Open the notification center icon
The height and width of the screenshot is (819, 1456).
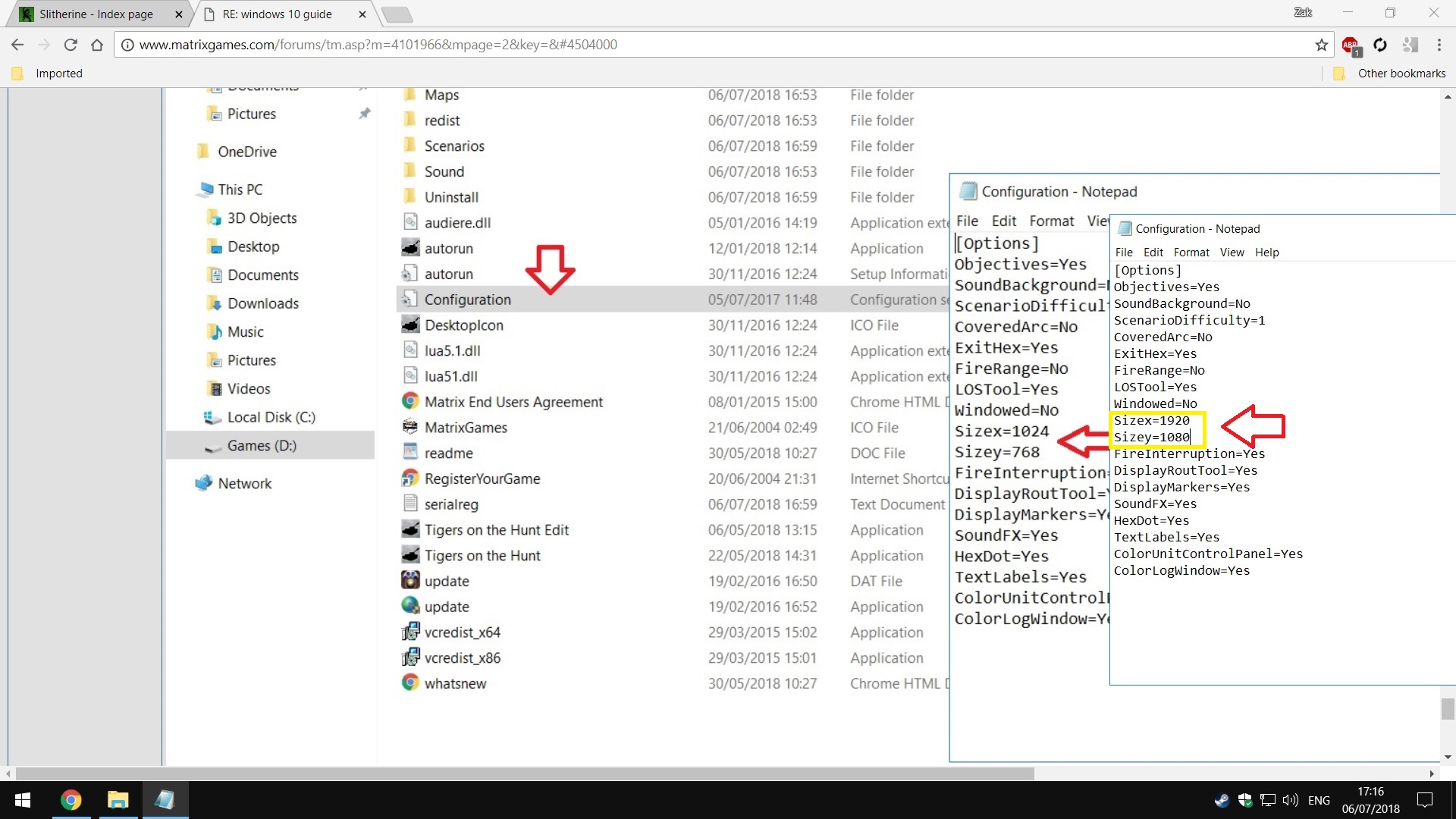pos(1425,800)
